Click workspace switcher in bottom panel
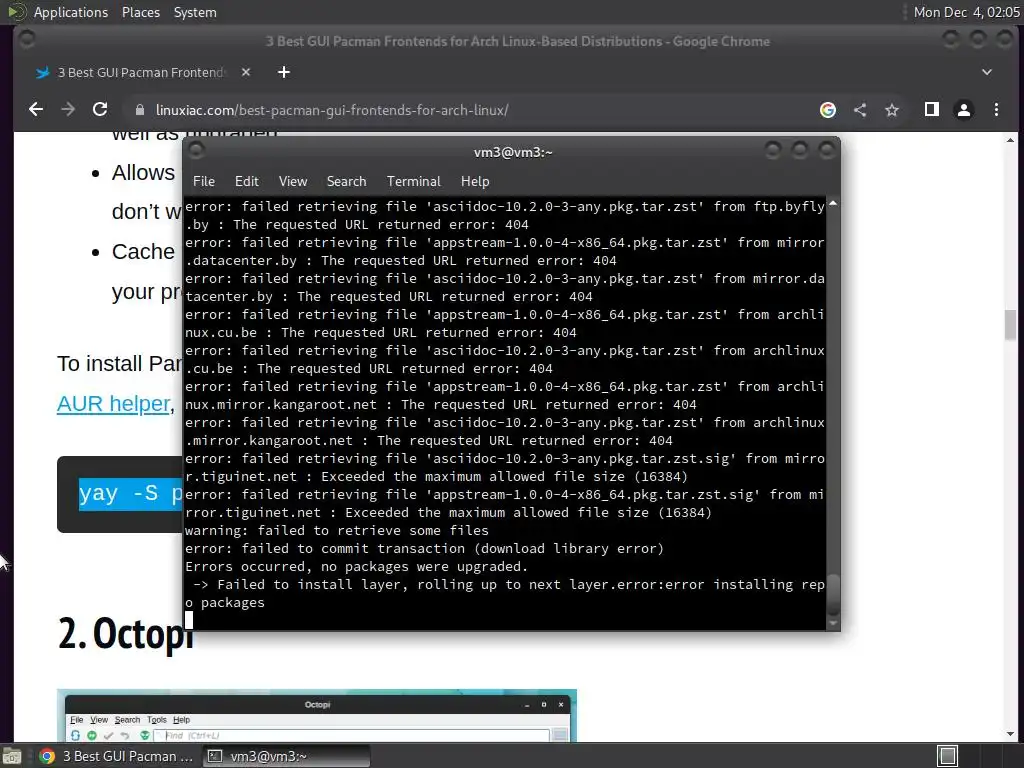1024x768 pixels. pyautogui.click(x=948, y=756)
